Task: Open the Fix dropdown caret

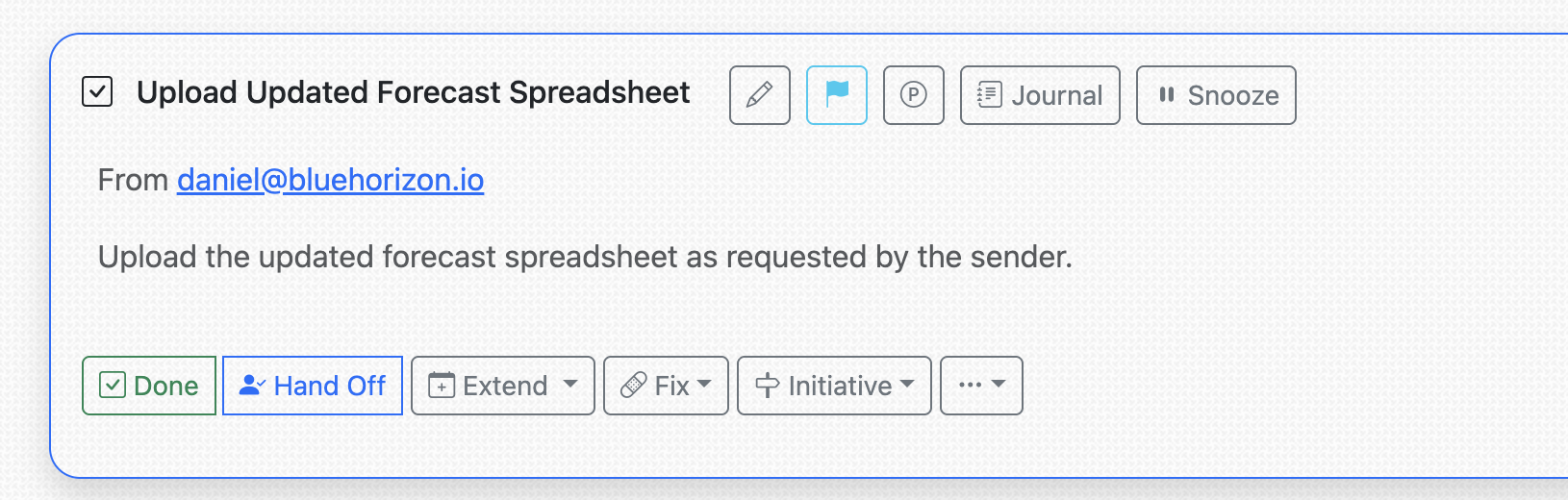Action: [704, 385]
